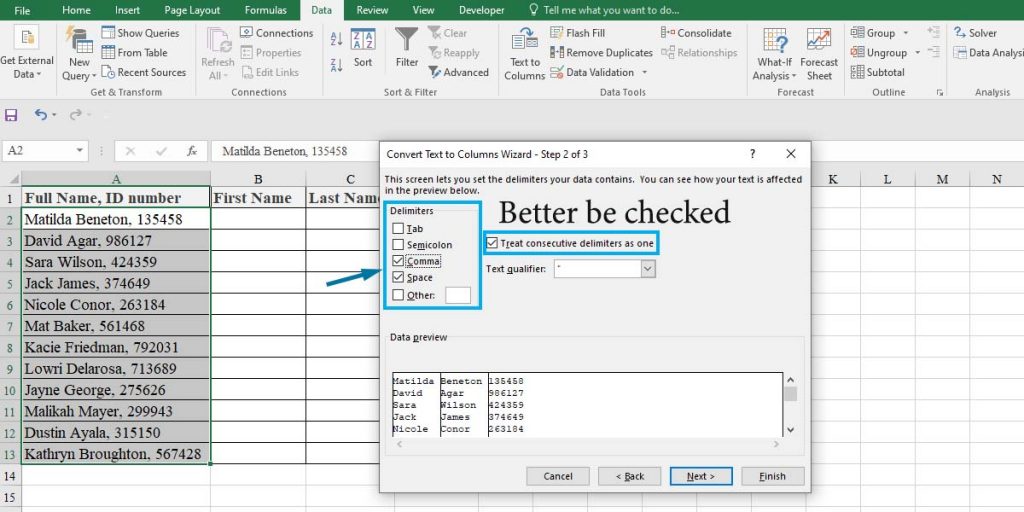Launch the Solver add-in
1024x512 pixels.
click(975, 33)
